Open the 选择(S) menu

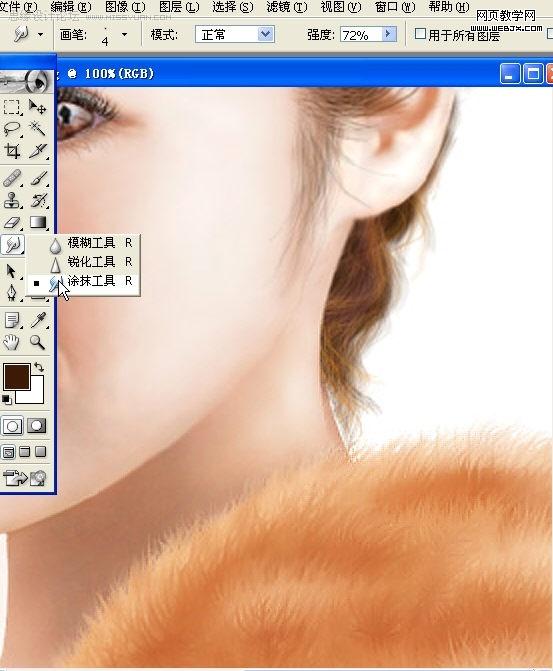[233, 7]
